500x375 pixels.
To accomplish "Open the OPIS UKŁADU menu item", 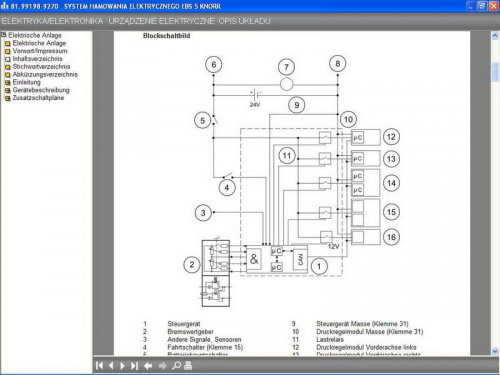I will pos(244,21).
